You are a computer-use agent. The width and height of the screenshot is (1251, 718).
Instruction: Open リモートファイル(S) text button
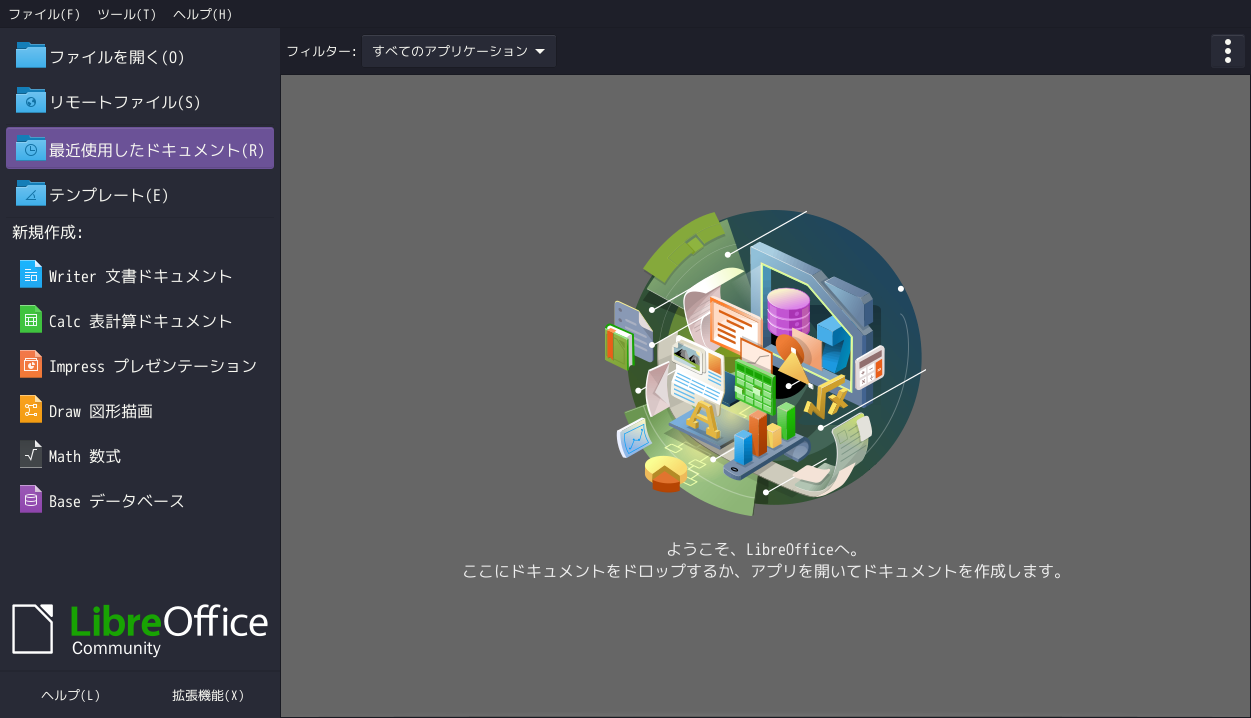click(x=125, y=102)
